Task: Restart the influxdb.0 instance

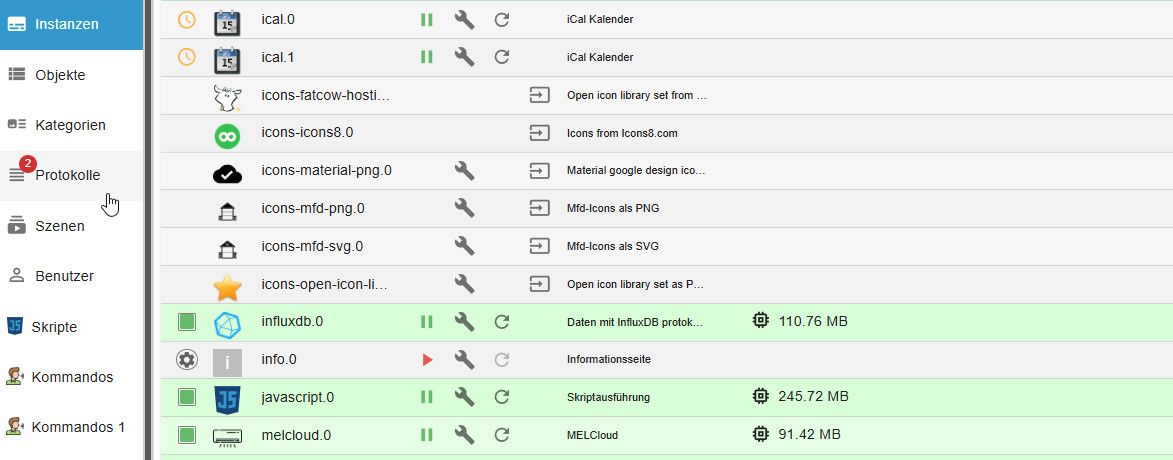Action: click(x=503, y=322)
